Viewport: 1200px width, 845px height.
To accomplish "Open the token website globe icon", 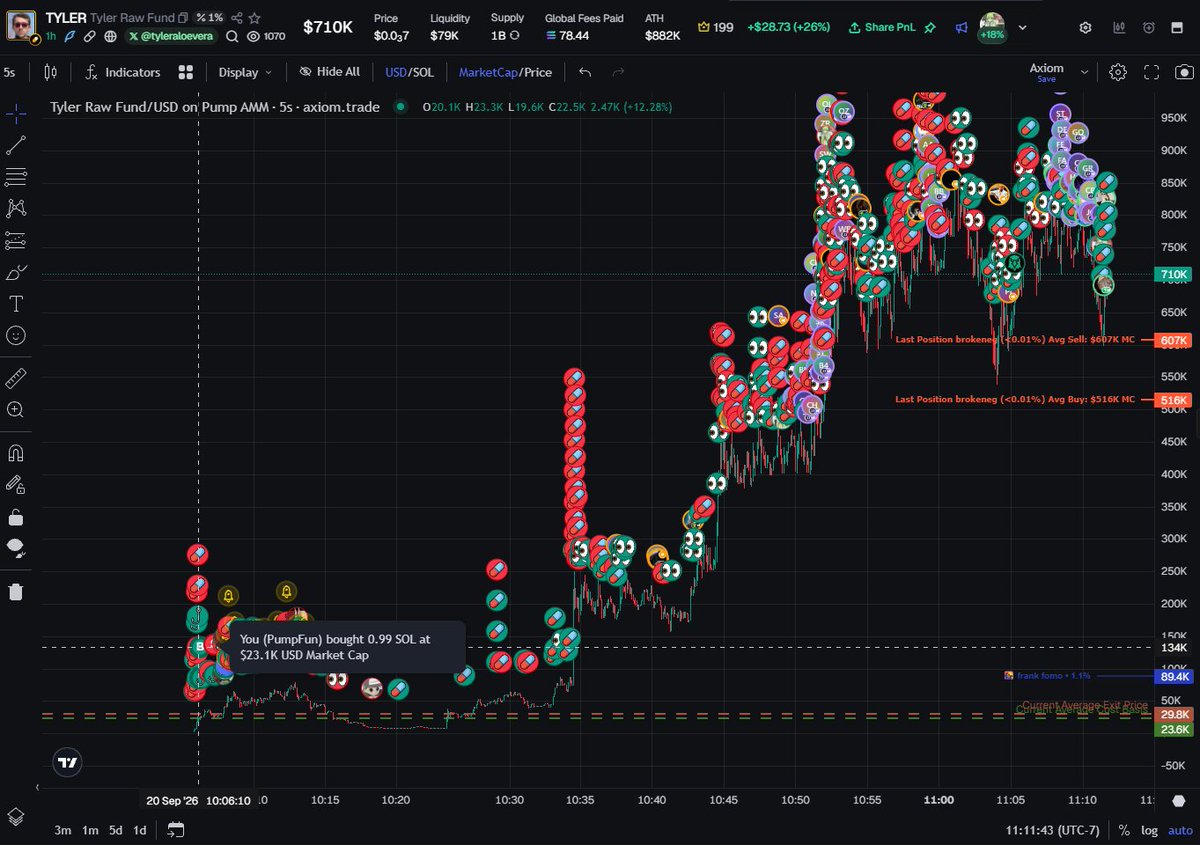I will click(109, 36).
